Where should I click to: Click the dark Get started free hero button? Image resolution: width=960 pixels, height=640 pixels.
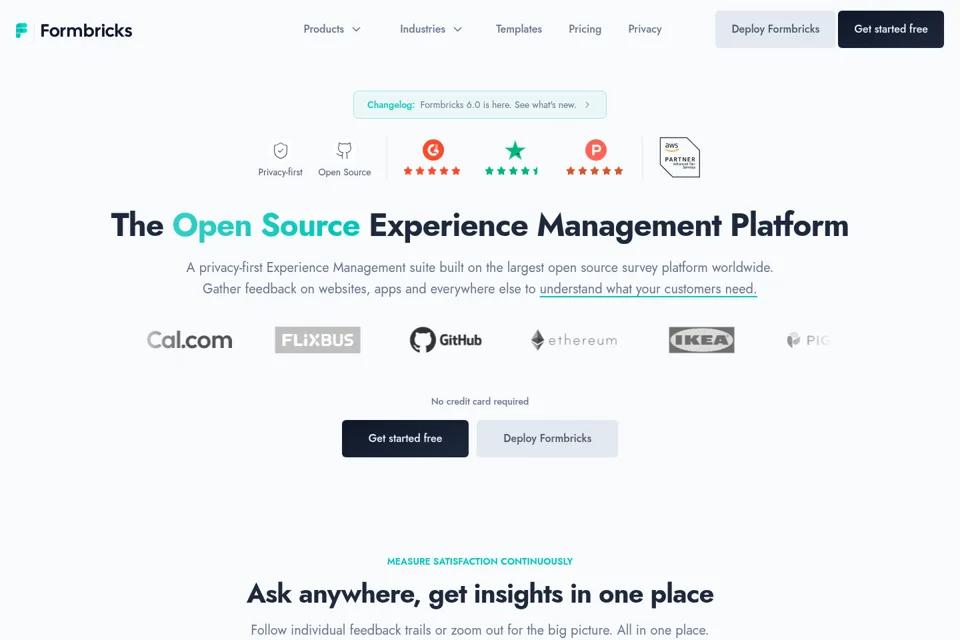point(405,439)
